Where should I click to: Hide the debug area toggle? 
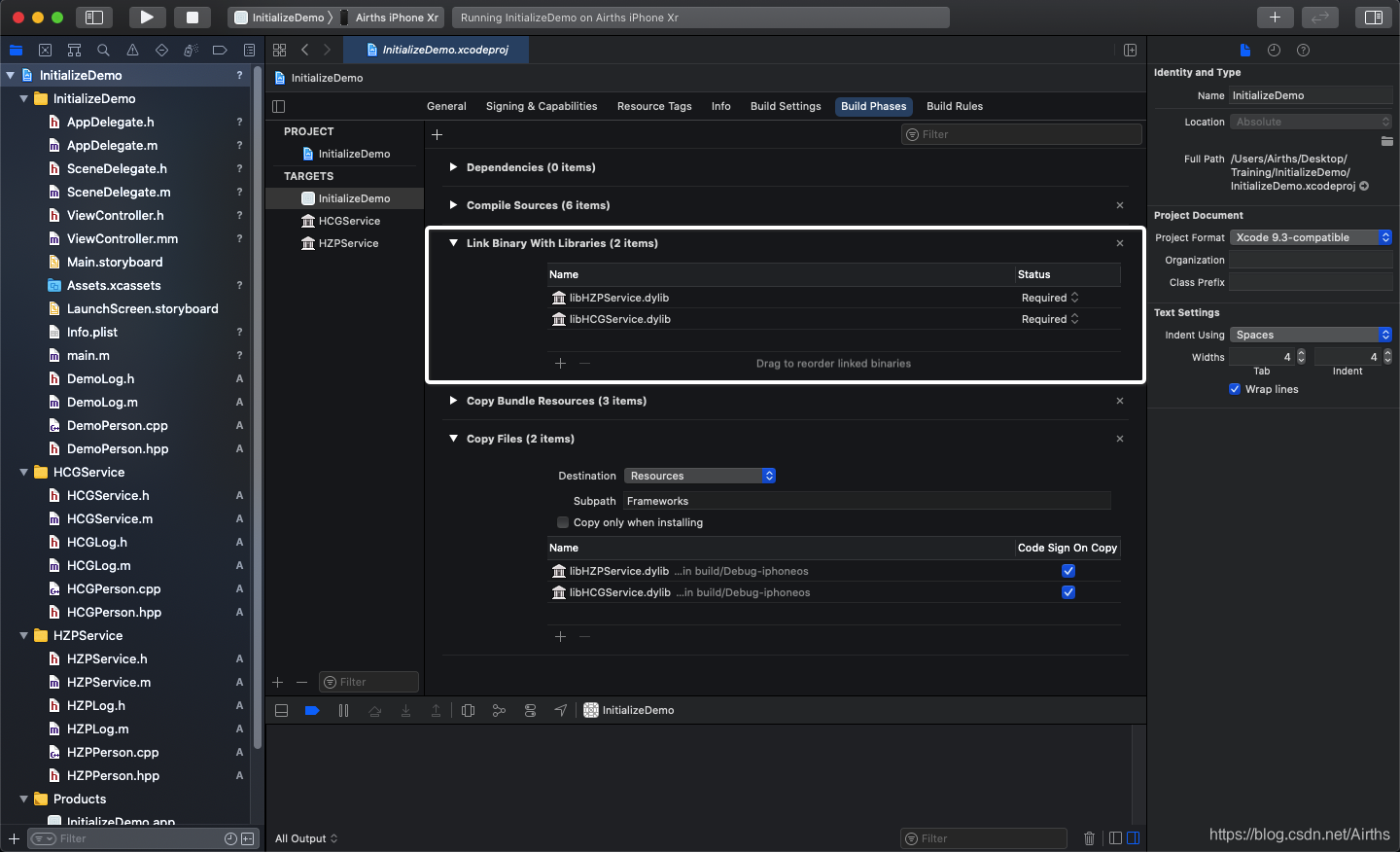point(281,710)
